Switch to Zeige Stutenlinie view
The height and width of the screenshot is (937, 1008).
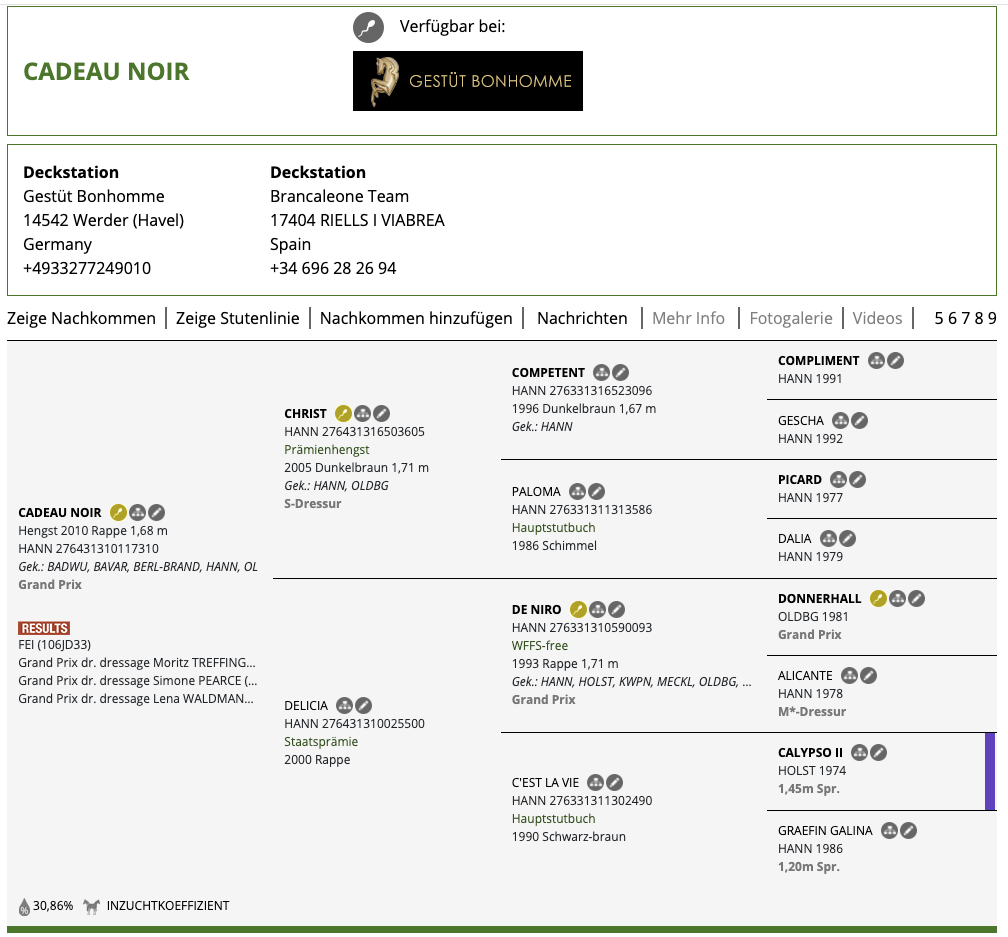pyautogui.click(x=237, y=318)
